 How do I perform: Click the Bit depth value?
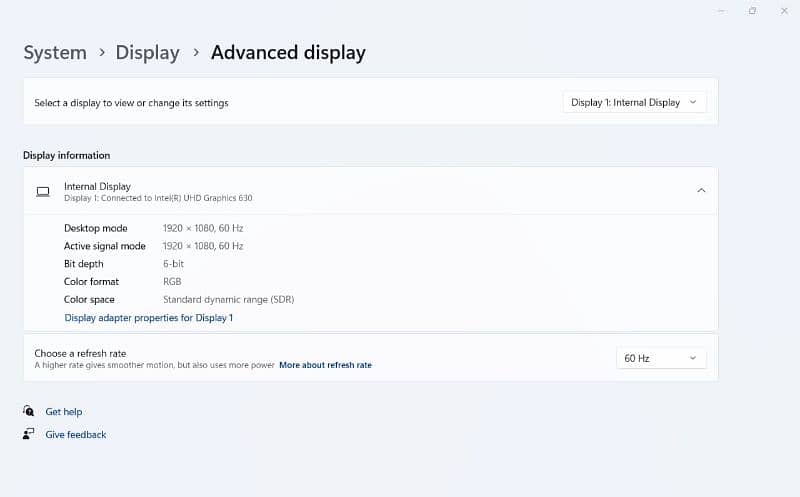pos(173,264)
